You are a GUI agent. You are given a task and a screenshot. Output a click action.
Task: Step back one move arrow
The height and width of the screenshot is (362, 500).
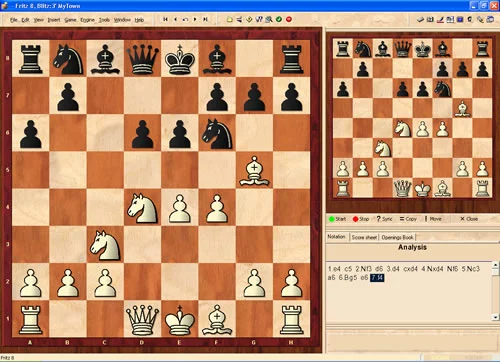point(175,19)
